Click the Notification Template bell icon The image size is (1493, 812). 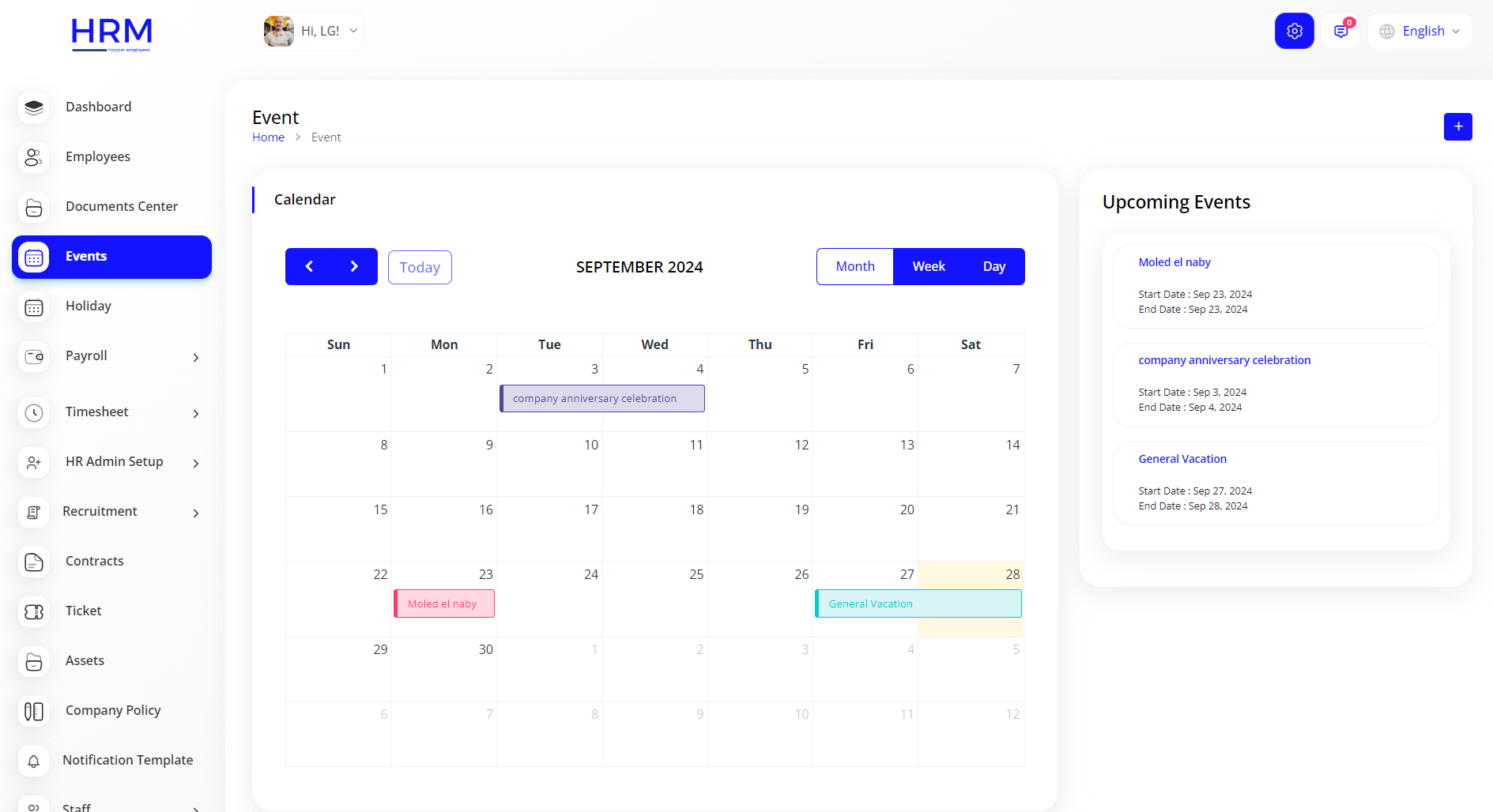34,761
